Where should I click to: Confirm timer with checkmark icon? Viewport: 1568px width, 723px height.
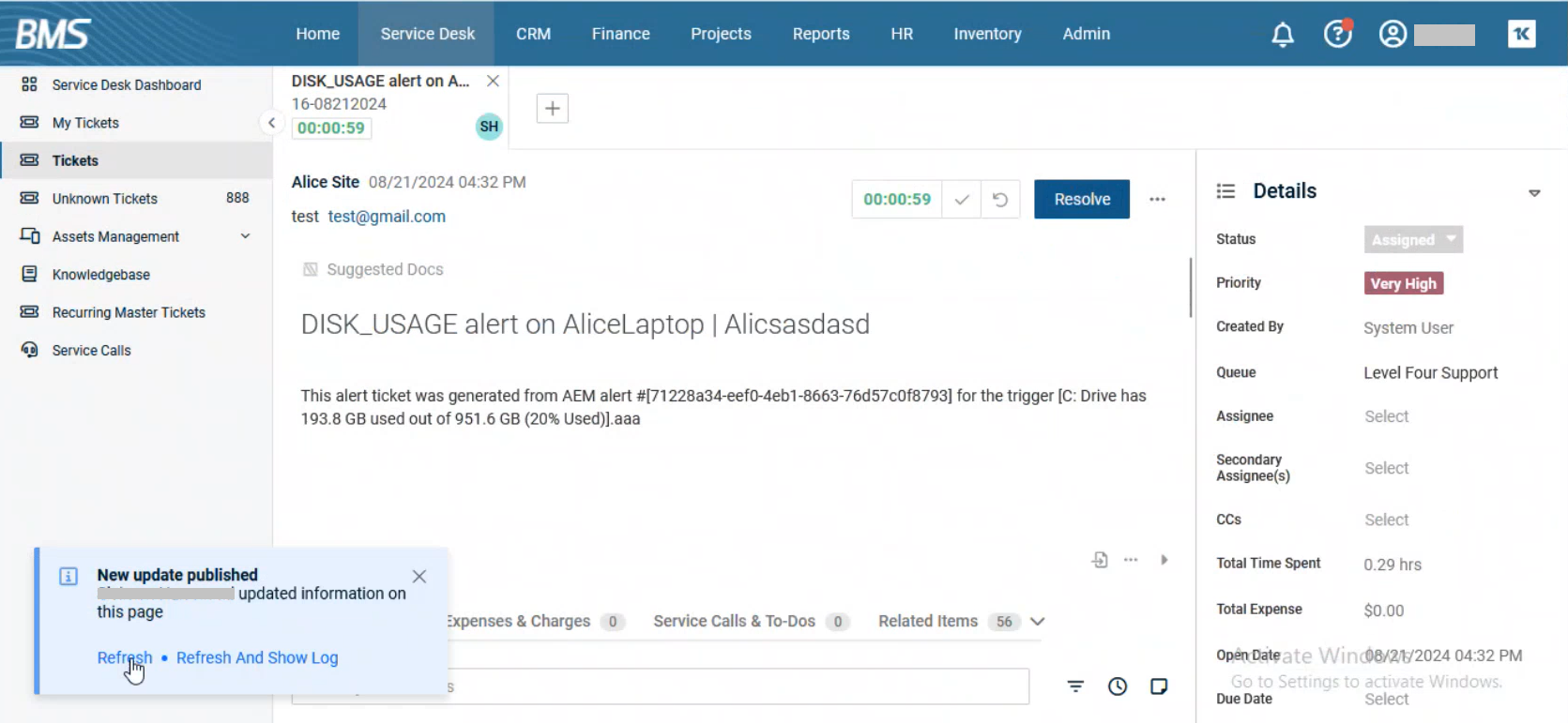point(961,200)
